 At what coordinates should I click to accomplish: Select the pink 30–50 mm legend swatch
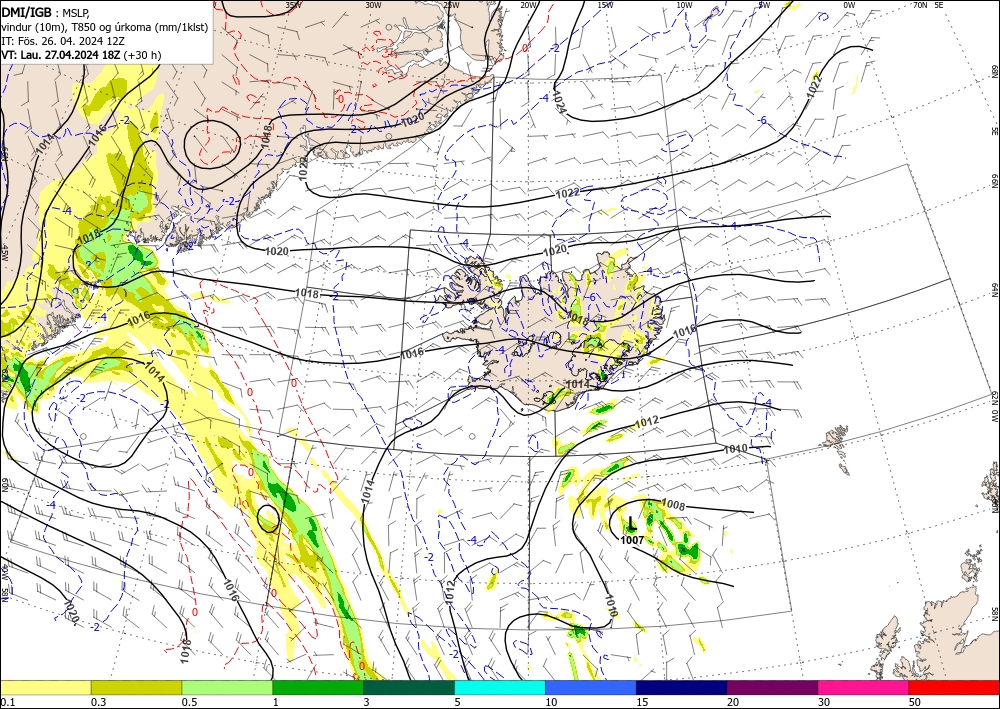864,687
